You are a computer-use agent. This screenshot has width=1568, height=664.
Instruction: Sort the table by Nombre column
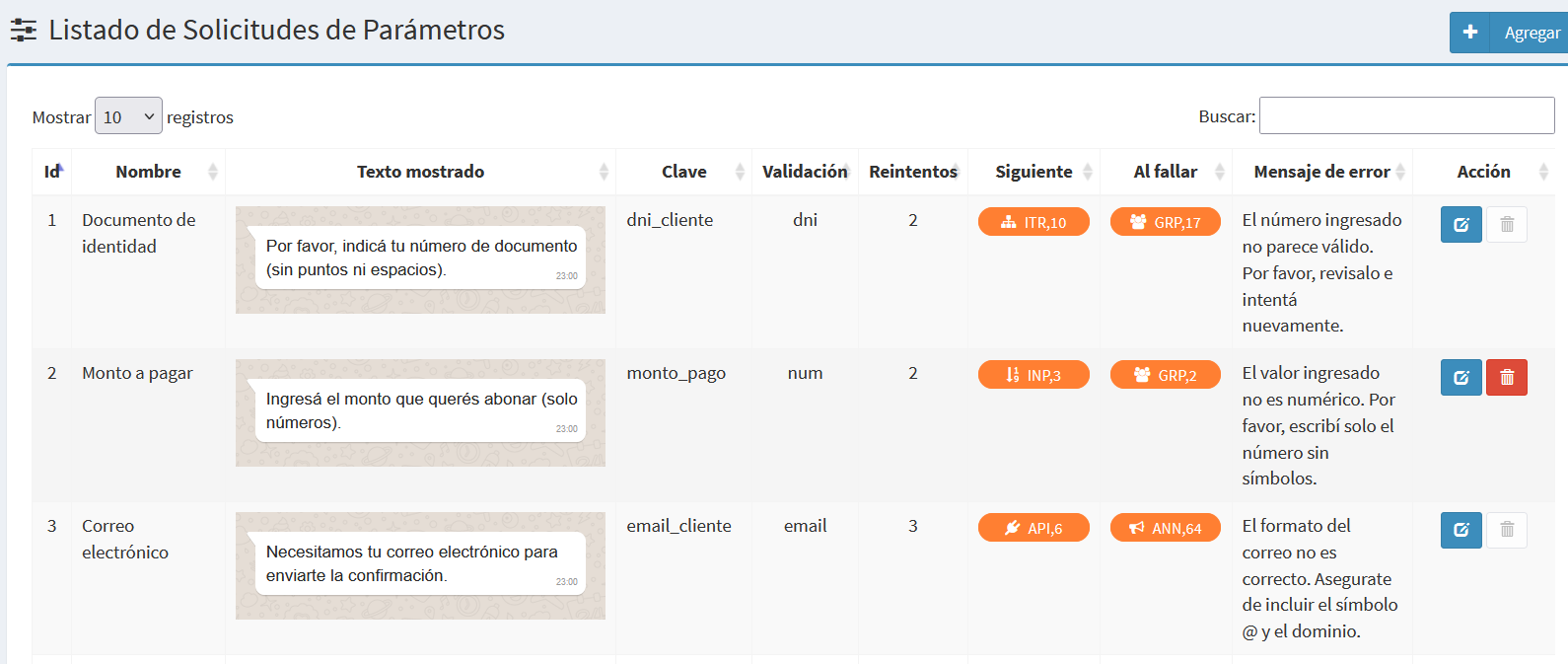149,172
